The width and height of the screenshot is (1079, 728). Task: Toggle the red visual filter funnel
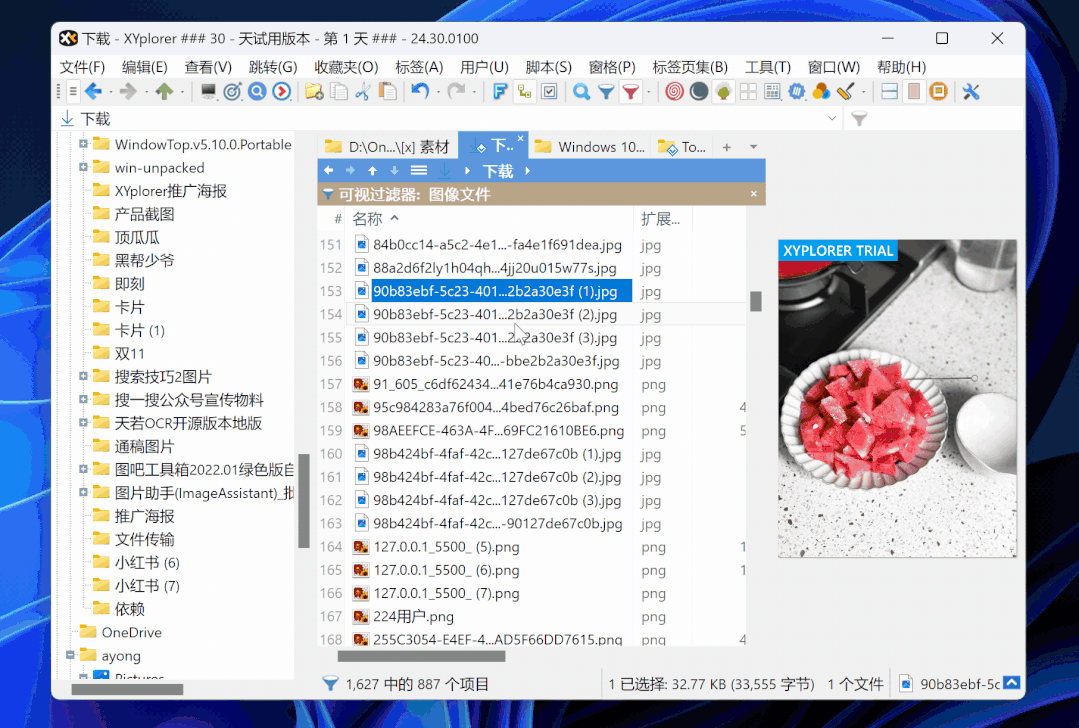630,92
